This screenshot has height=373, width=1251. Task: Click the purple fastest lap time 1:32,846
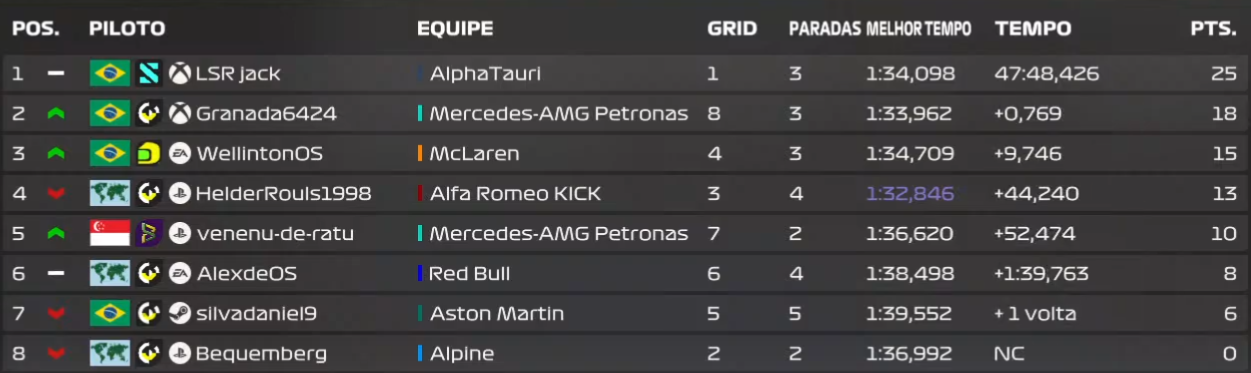[x=910, y=193]
